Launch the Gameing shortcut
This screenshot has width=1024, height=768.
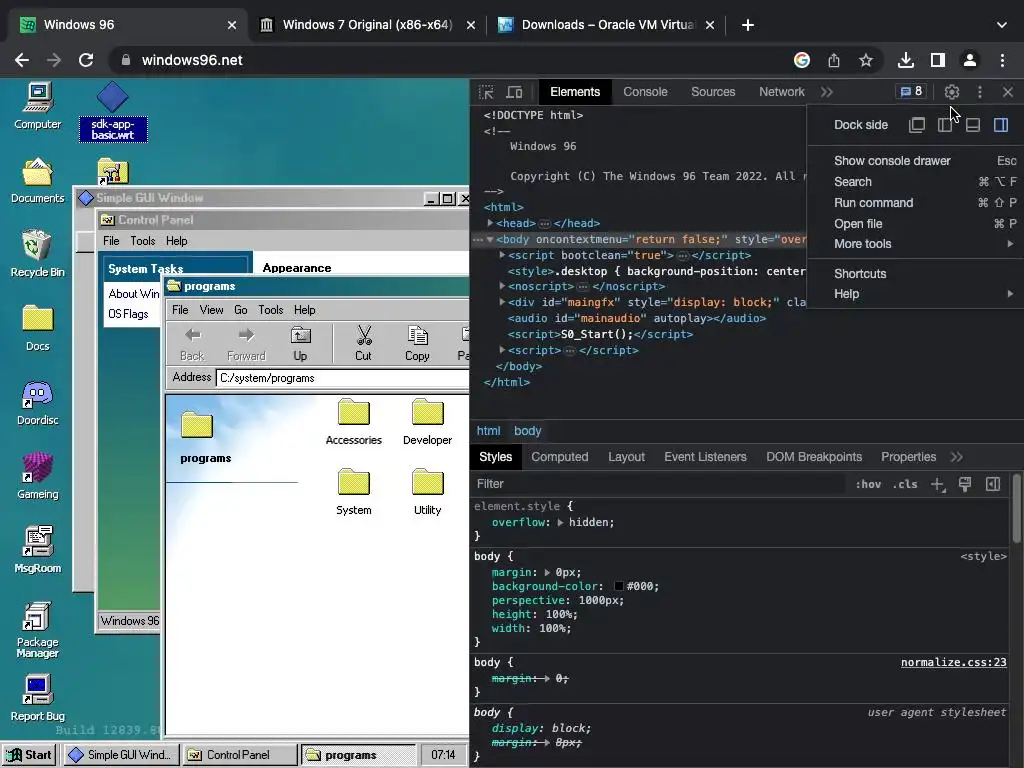pos(37,477)
